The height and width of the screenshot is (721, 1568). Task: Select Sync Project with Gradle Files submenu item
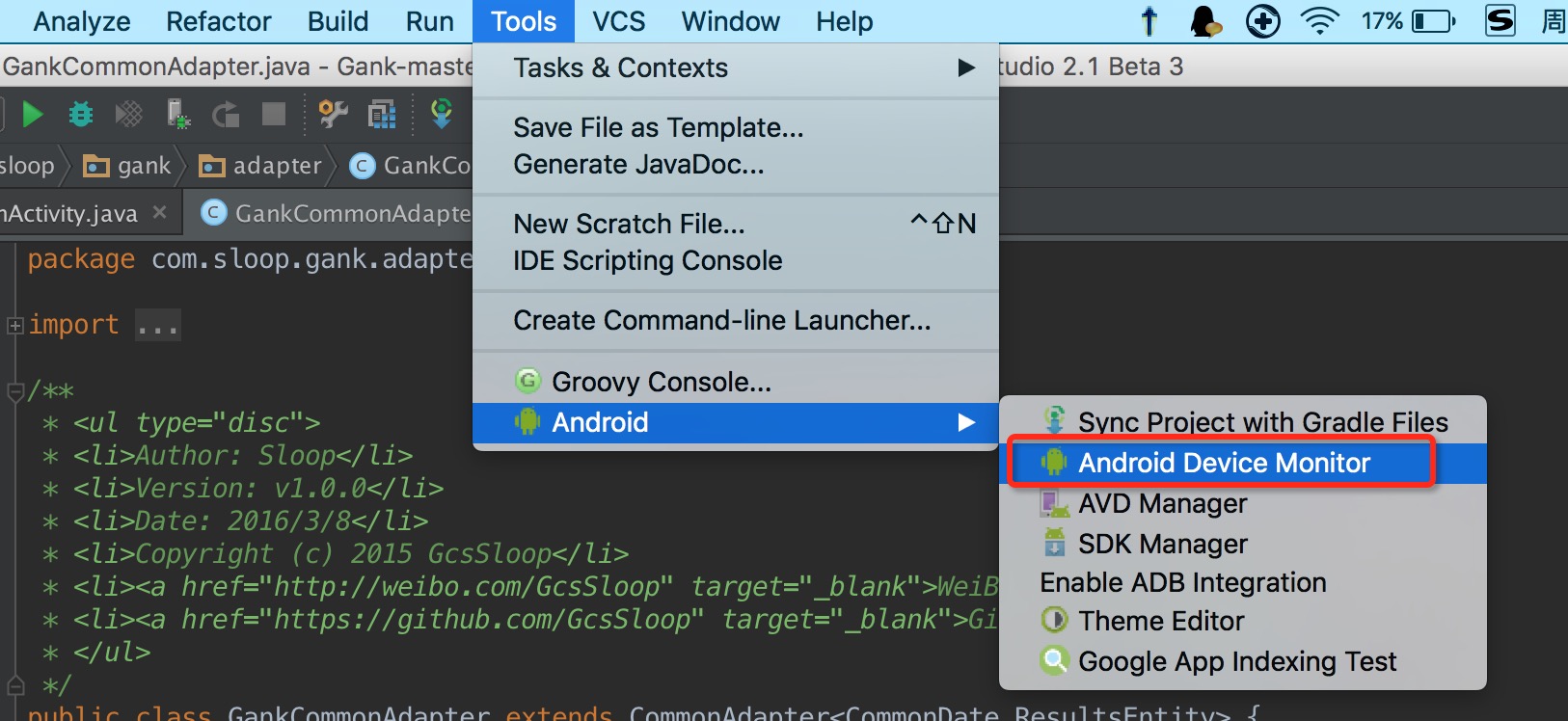[1243, 422]
